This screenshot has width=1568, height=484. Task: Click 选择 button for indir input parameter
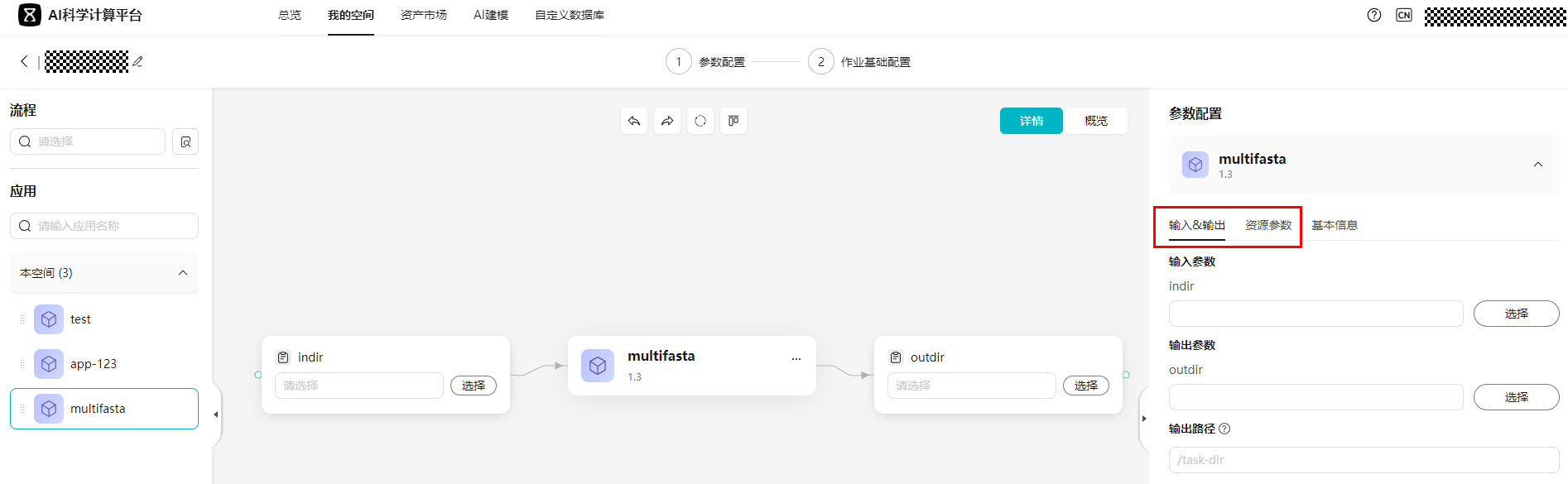tap(1517, 314)
